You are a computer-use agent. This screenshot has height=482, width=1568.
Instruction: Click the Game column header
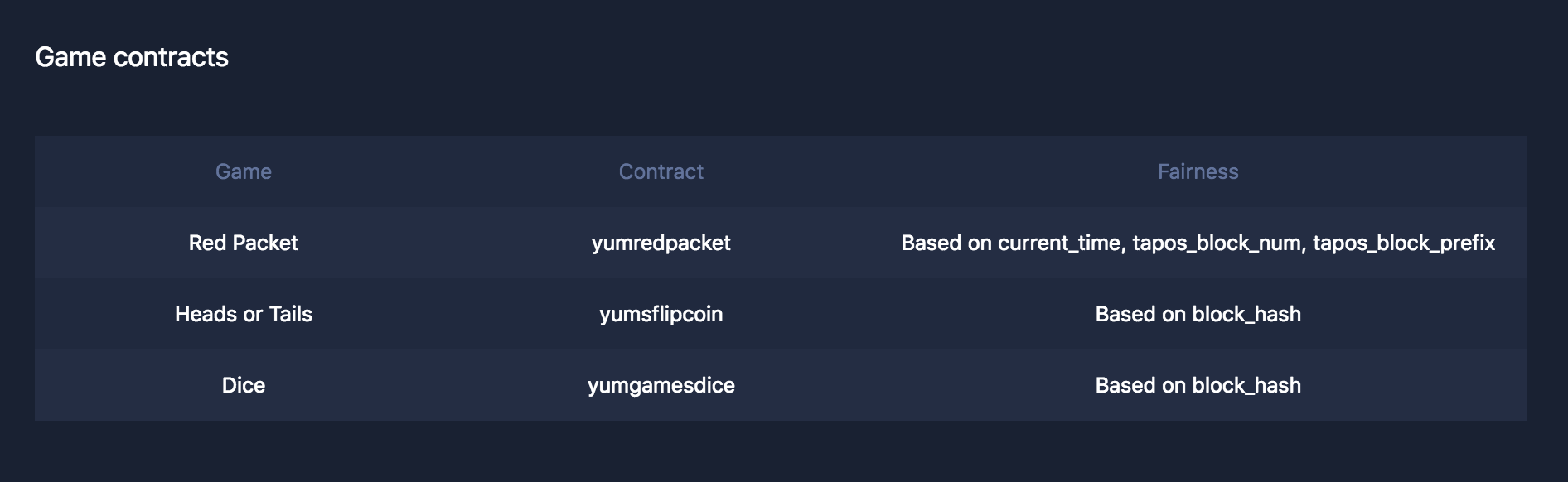[243, 171]
